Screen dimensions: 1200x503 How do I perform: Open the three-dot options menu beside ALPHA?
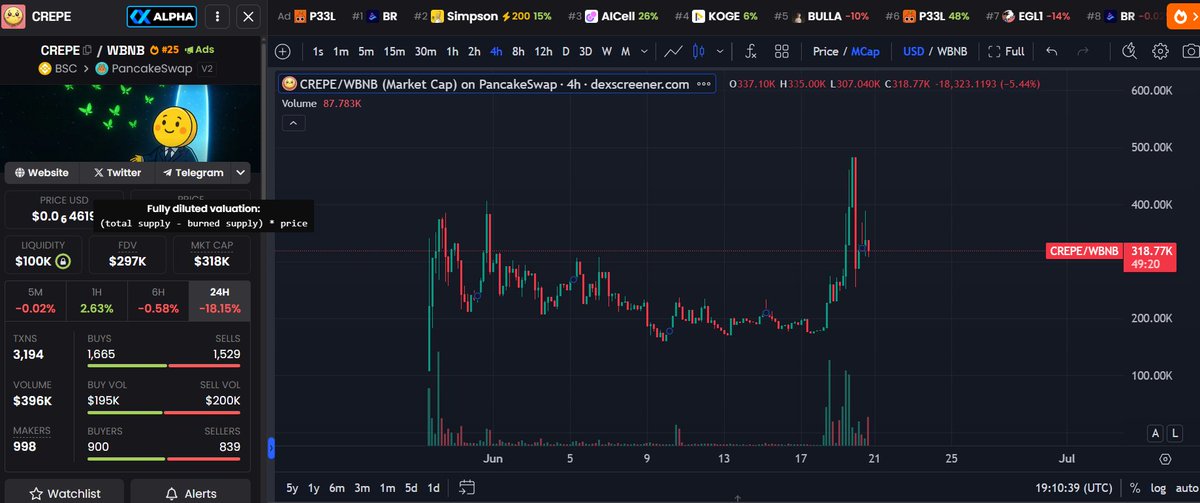pos(219,17)
